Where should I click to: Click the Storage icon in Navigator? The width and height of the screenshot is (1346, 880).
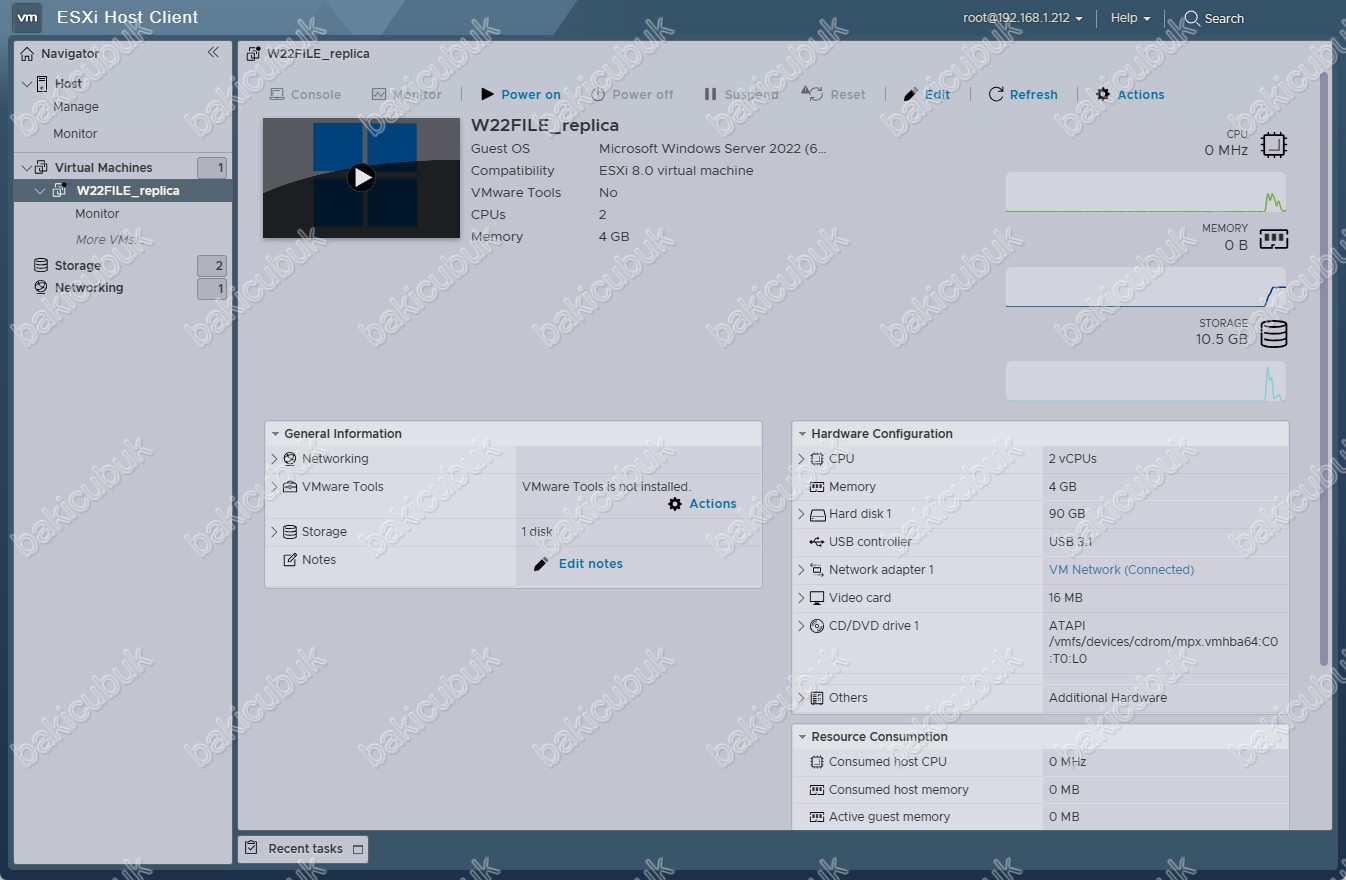pyautogui.click(x=41, y=266)
